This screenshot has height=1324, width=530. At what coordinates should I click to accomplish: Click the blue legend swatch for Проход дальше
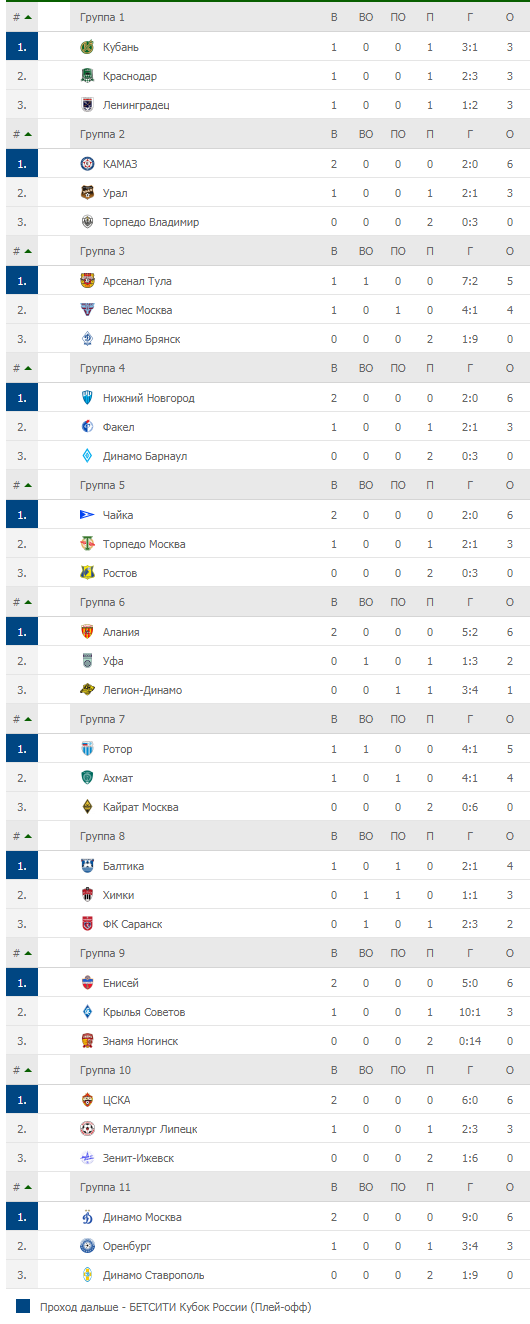pos(23,1306)
